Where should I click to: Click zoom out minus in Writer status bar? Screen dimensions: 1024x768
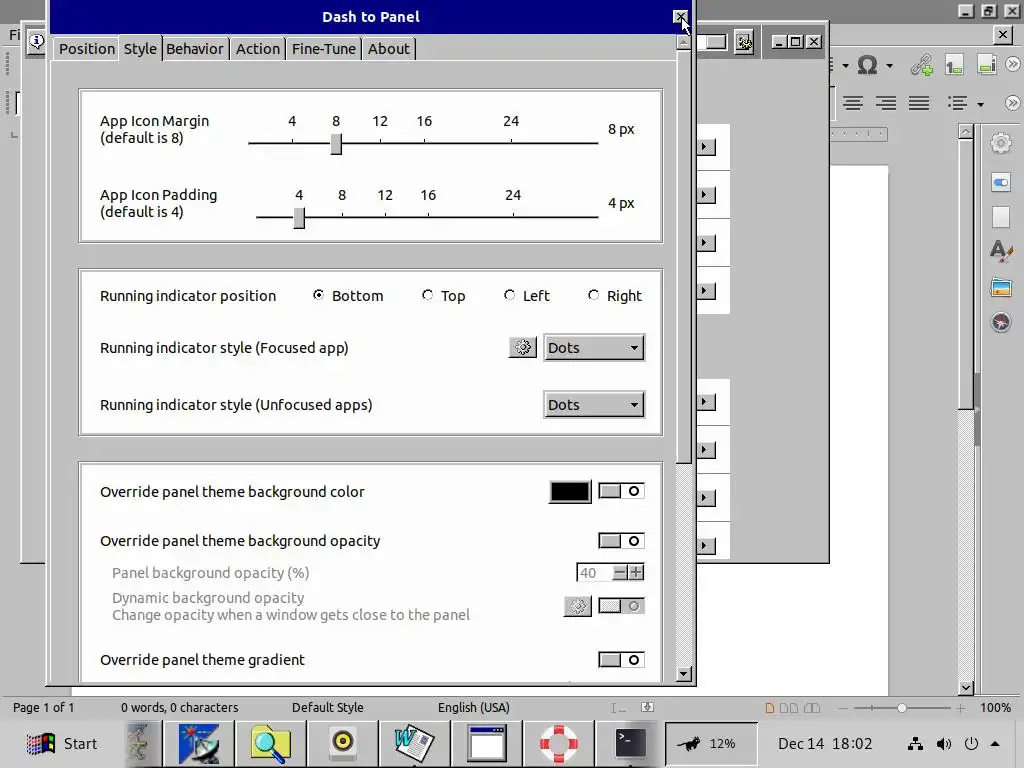tap(843, 708)
